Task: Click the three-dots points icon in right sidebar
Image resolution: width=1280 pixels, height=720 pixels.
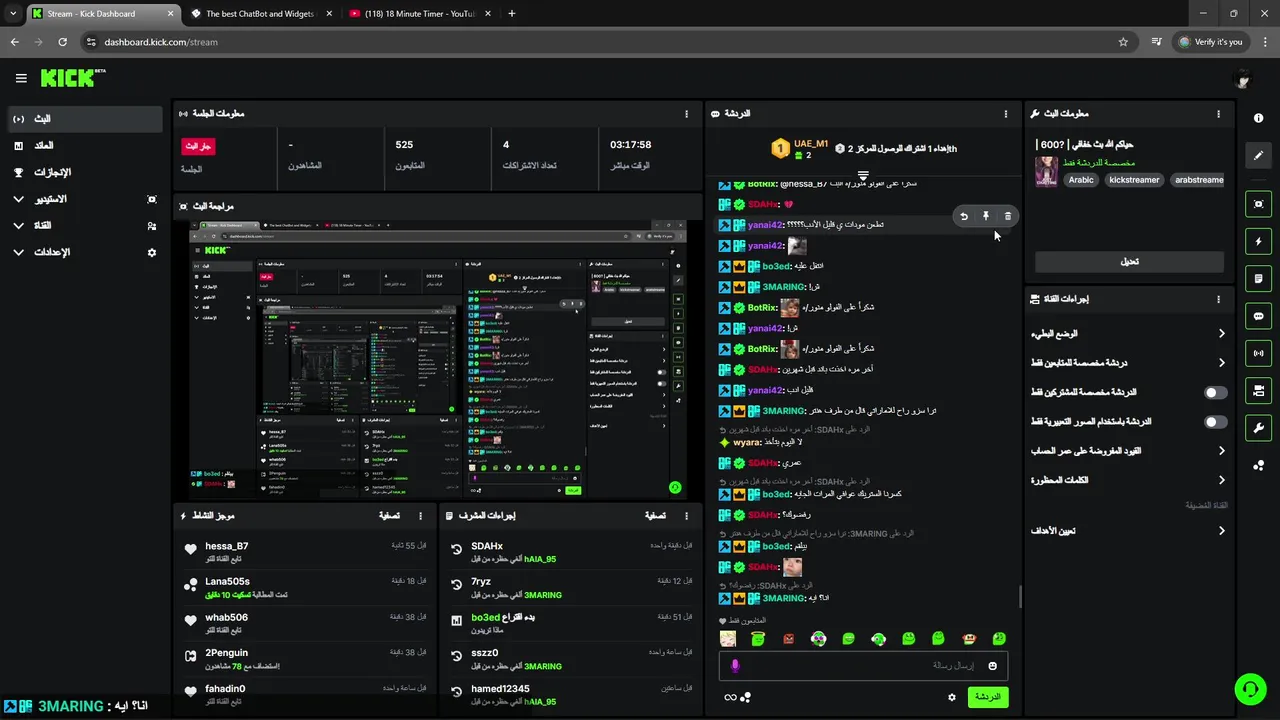Action: (1258, 465)
